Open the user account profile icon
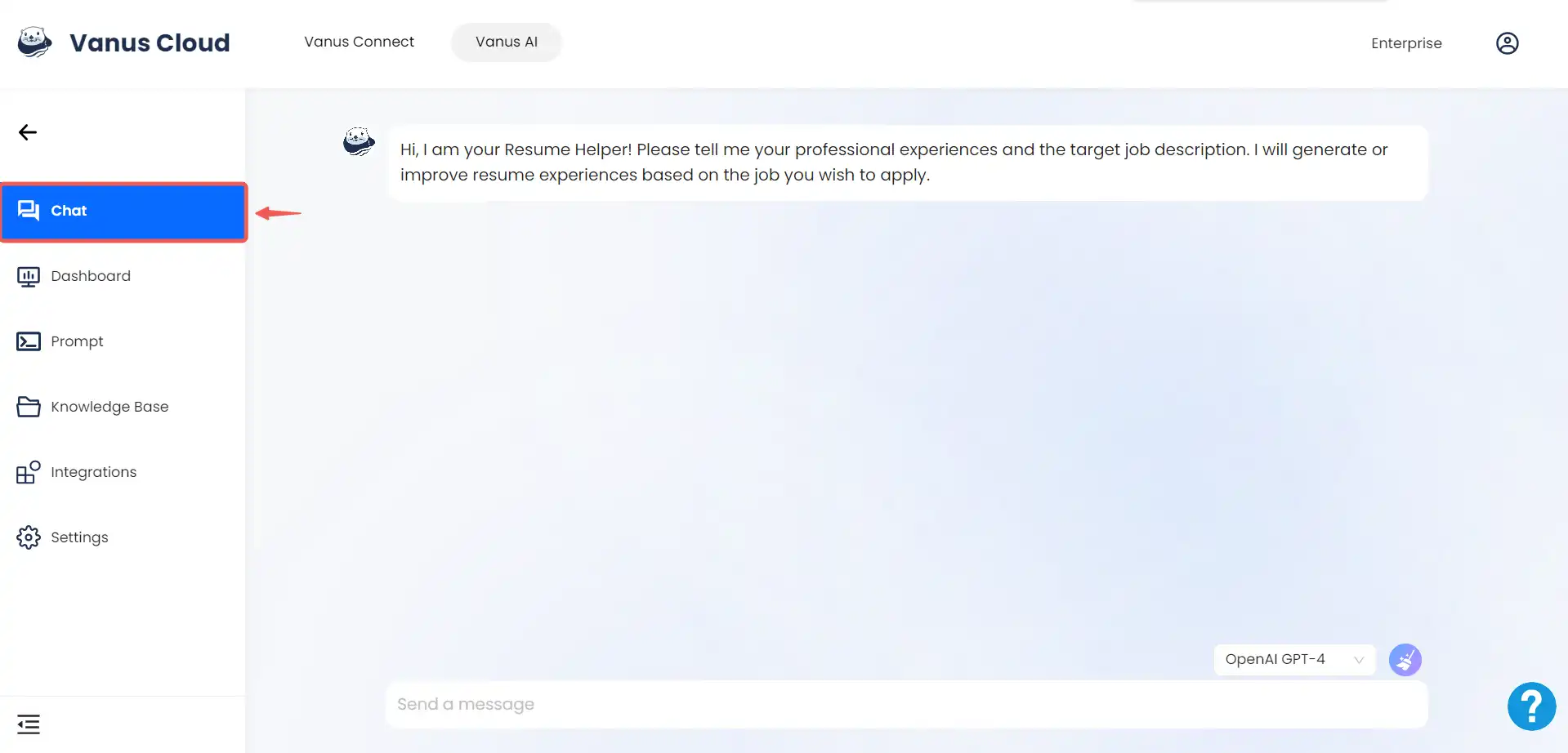1568x753 pixels. (1507, 43)
